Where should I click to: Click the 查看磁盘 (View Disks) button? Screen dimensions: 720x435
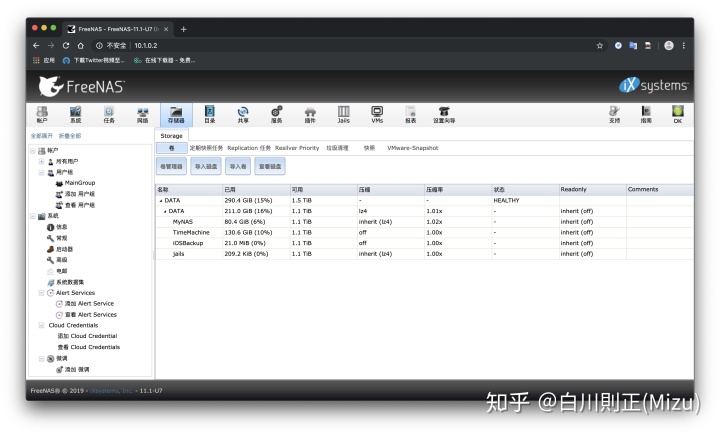(x=270, y=166)
